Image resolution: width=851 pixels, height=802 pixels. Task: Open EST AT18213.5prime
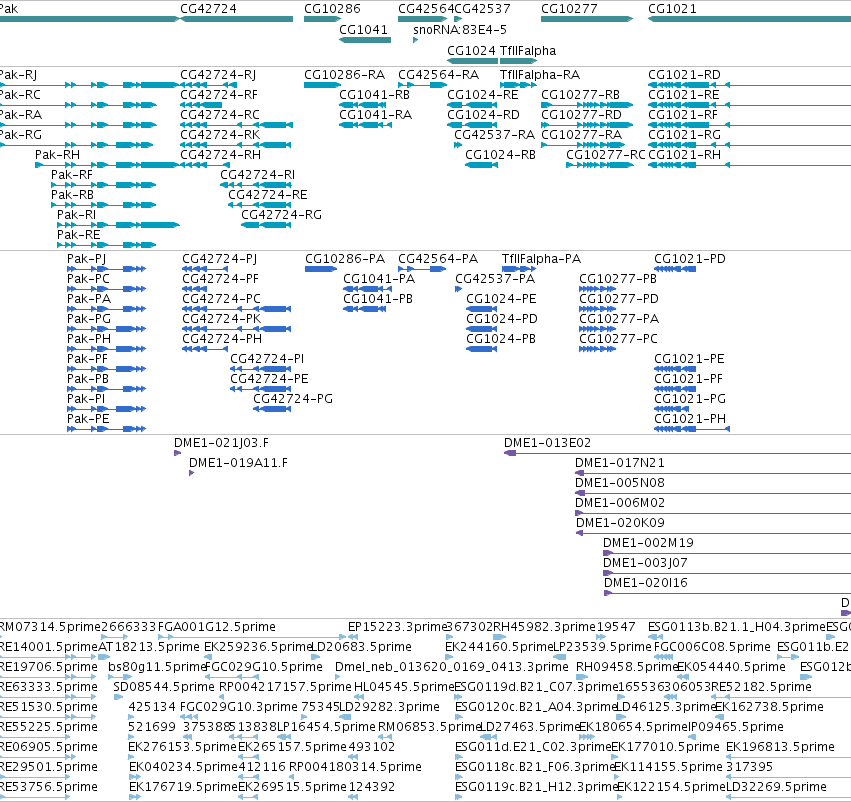[104, 657]
